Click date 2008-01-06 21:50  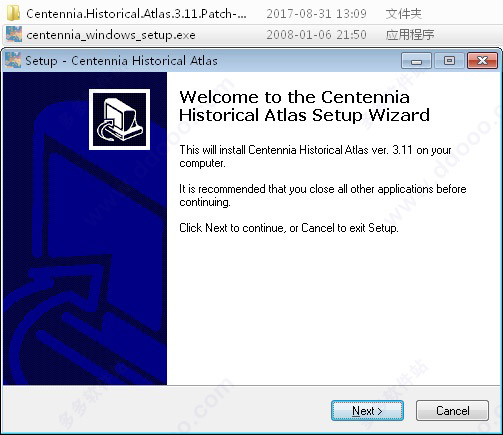(x=316, y=35)
